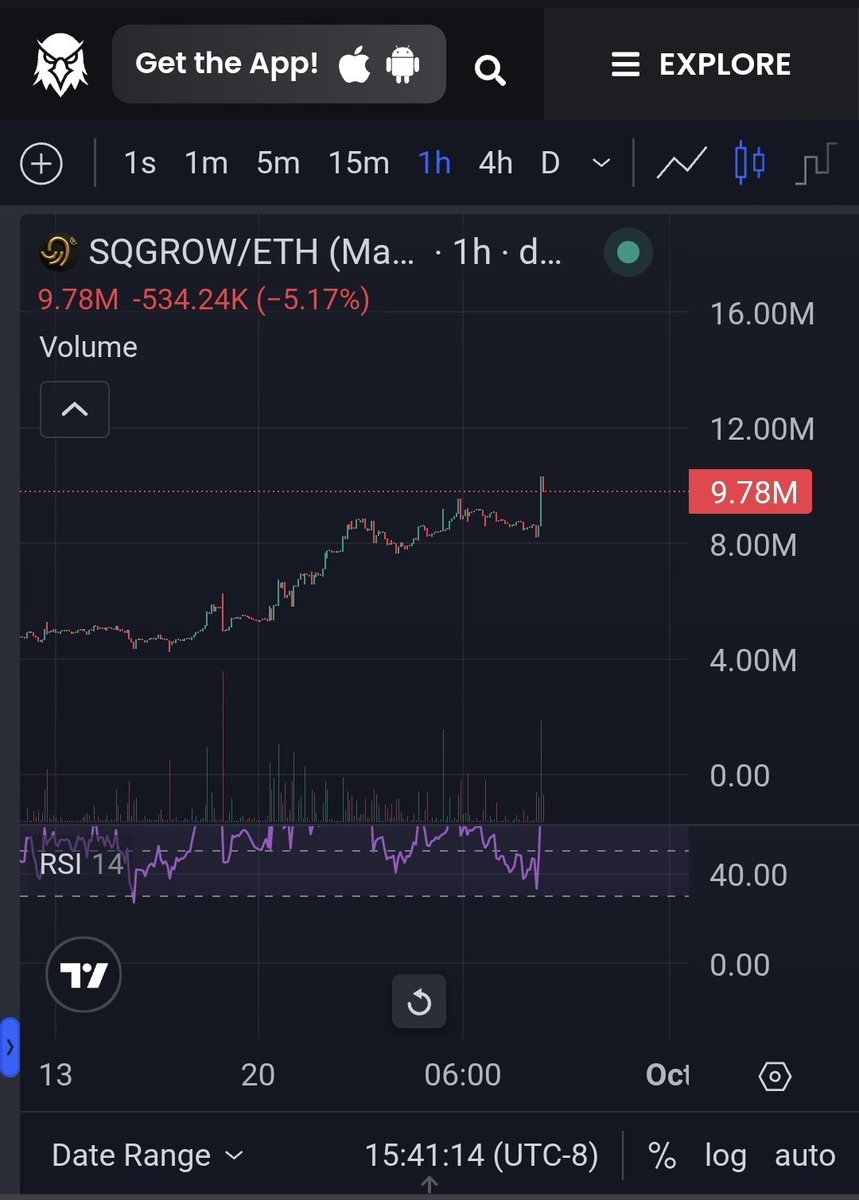Click the 06:00 time axis label

tap(462, 1075)
